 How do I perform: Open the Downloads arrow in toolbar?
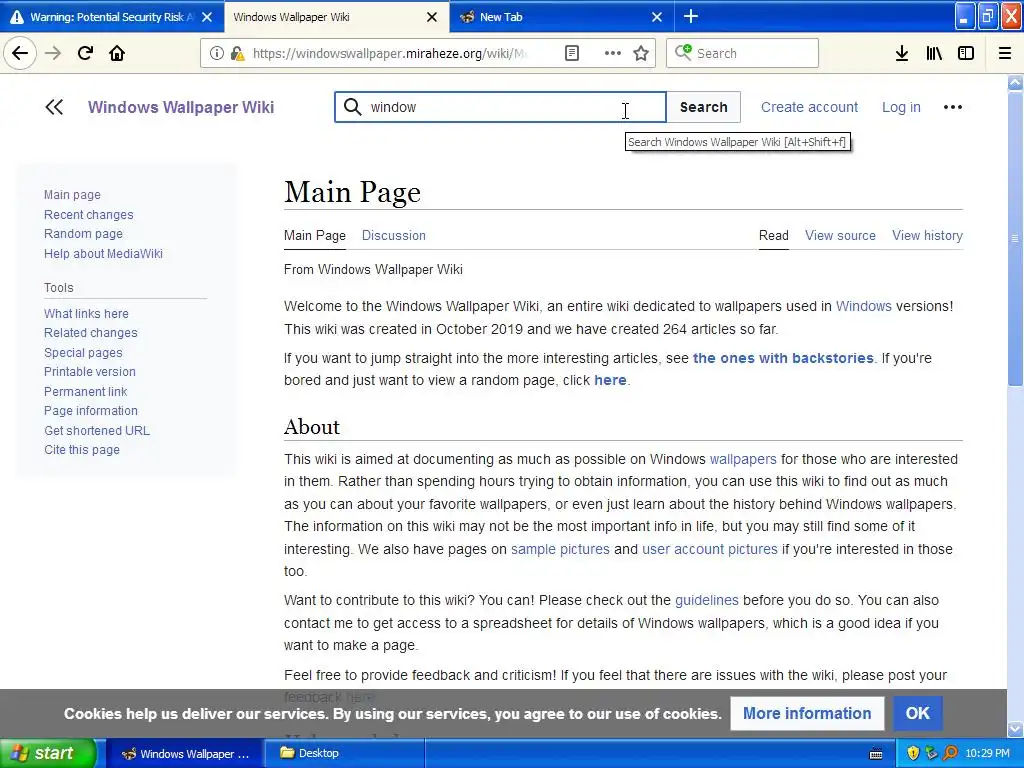tap(901, 53)
